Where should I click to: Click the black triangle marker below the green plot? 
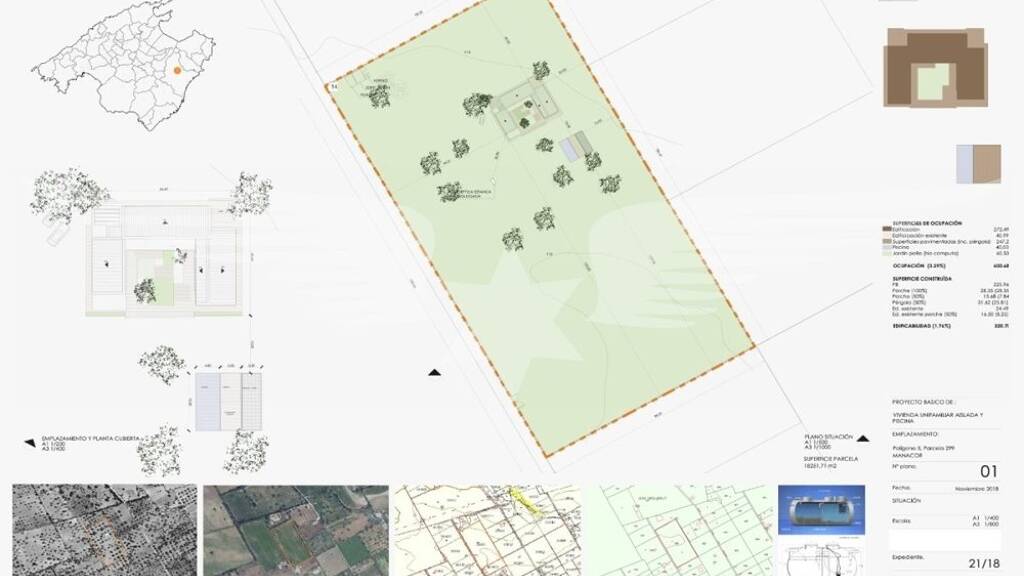434,373
